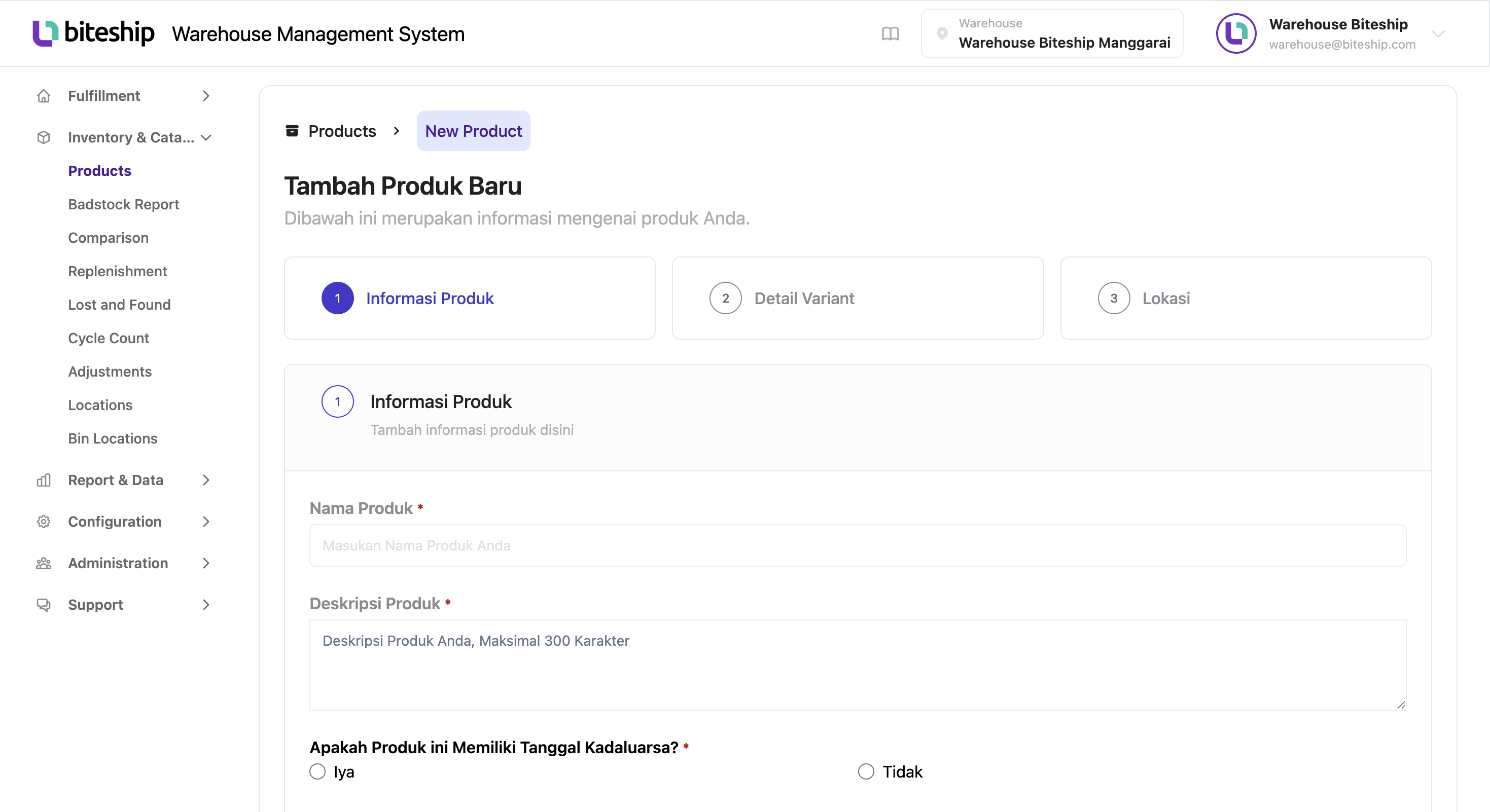Click the description textarea resize handle

click(1400, 705)
